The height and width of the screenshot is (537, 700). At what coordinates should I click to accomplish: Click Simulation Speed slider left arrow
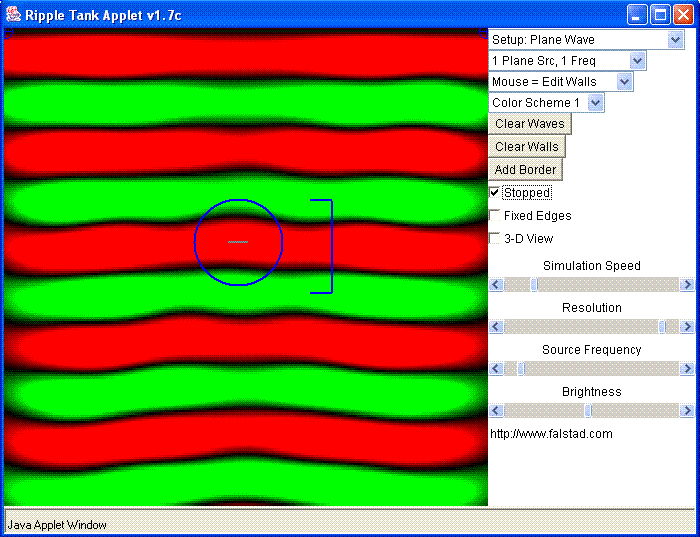[496, 284]
